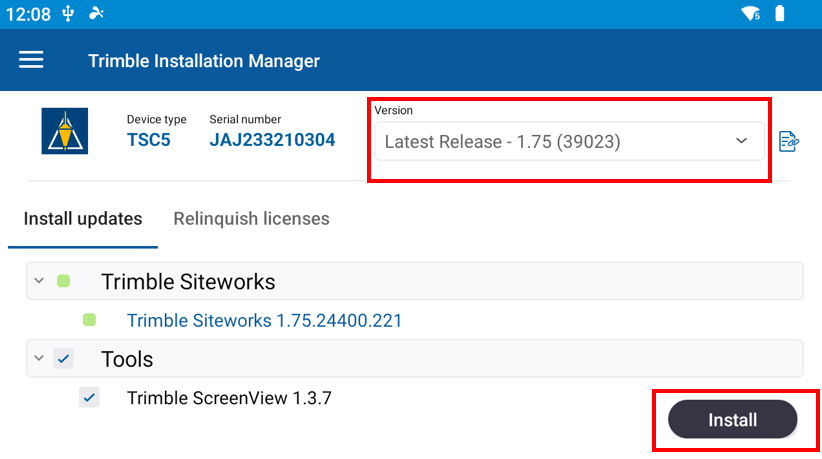Tap the 12:08 clock in status bar
Image resolution: width=822 pixels, height=459 pixels.
(x=28, y=14)
